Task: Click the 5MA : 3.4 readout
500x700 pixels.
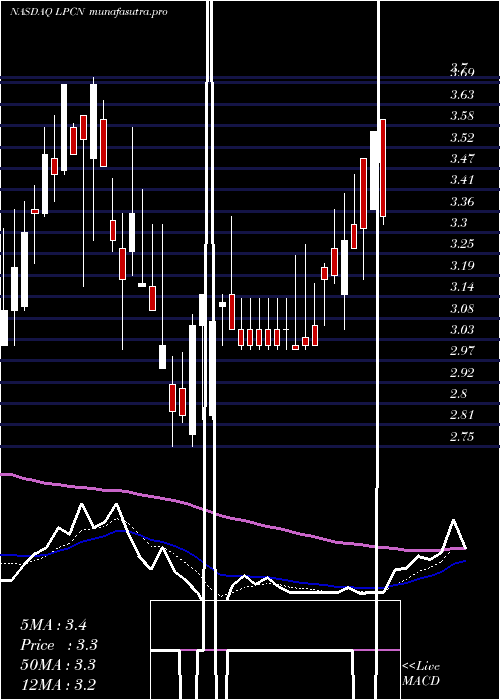Action: (x=53, y=625)
